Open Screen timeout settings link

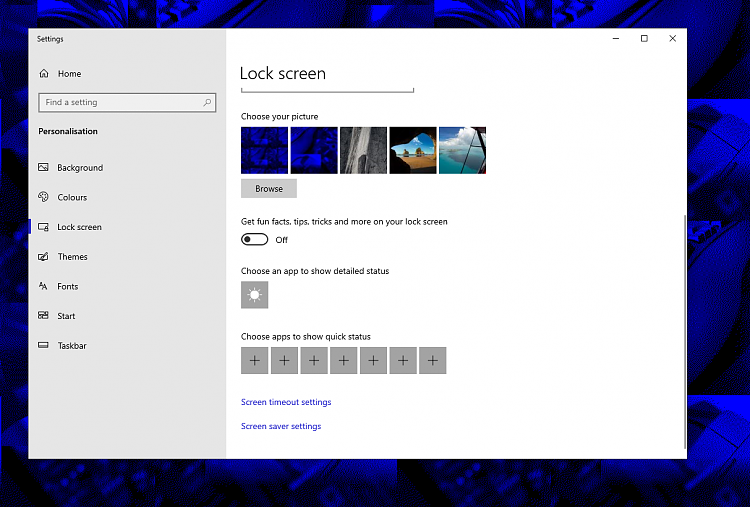[x=286, y=402]
